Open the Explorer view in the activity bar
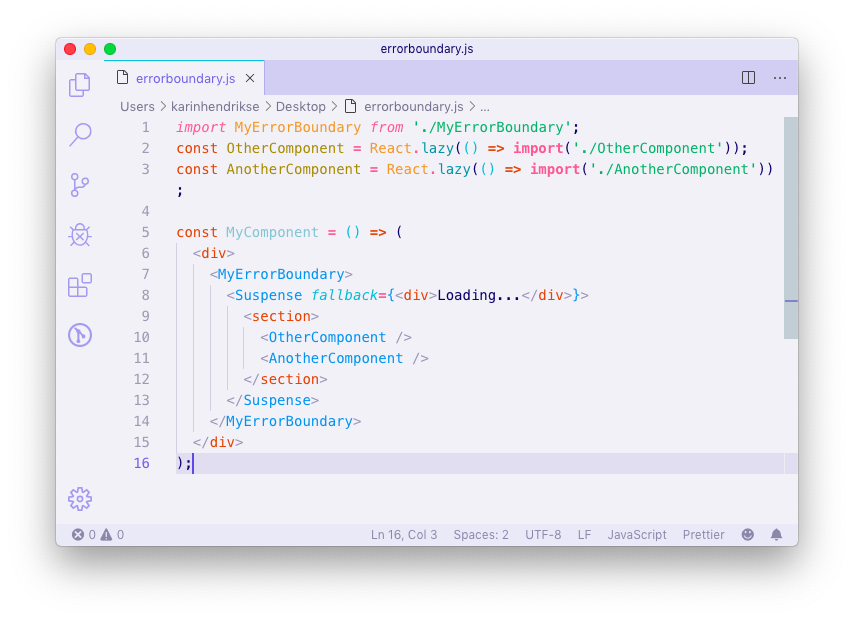Image resolution: width=854 pixels, height=620 pixels. click(x=79, y=86)
